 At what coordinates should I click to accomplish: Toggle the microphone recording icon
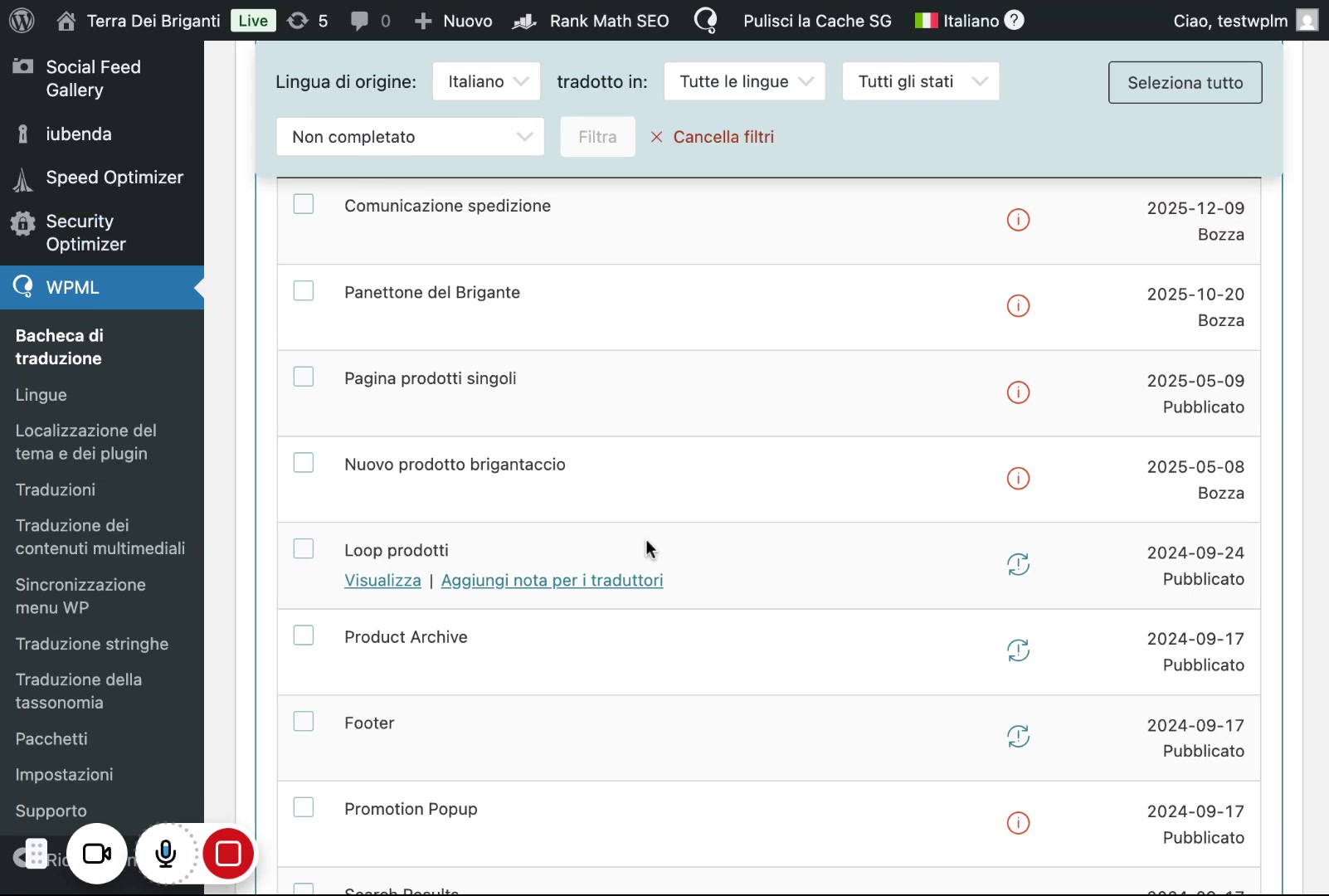(x=166, y=854)
